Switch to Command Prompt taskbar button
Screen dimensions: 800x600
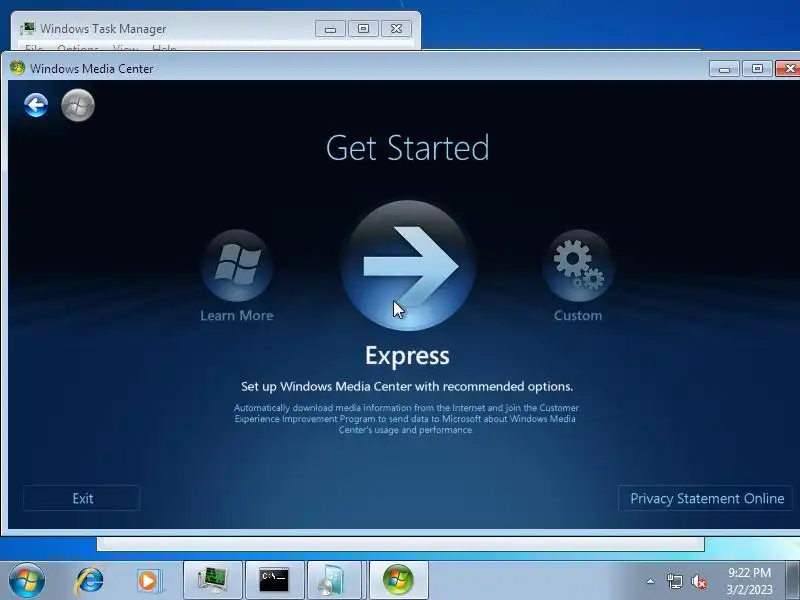[x=274, y=581]
